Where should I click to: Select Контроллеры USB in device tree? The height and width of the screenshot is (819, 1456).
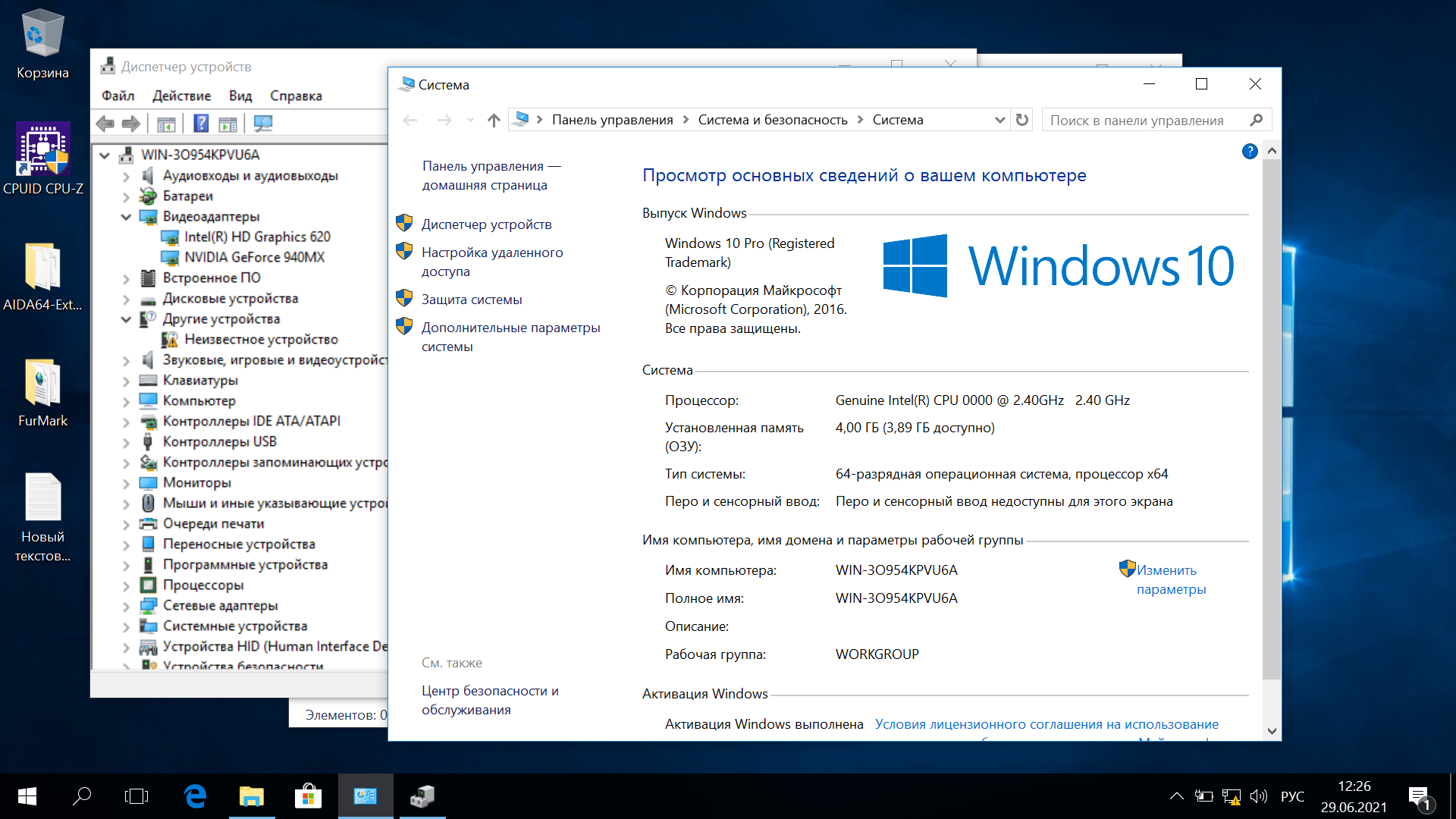click(x=219, y=442)
